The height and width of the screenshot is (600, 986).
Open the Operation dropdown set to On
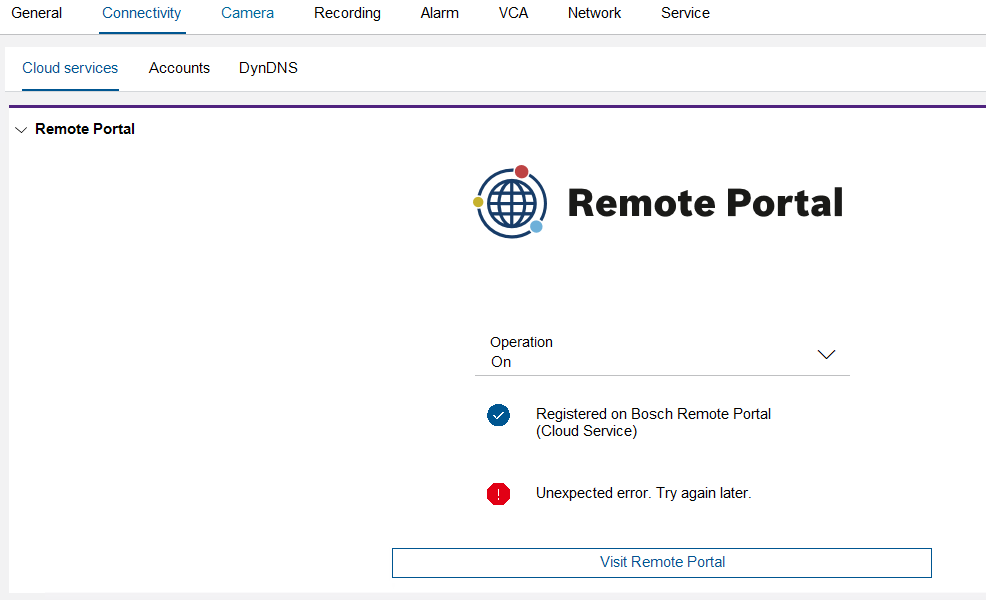point(662,353)
